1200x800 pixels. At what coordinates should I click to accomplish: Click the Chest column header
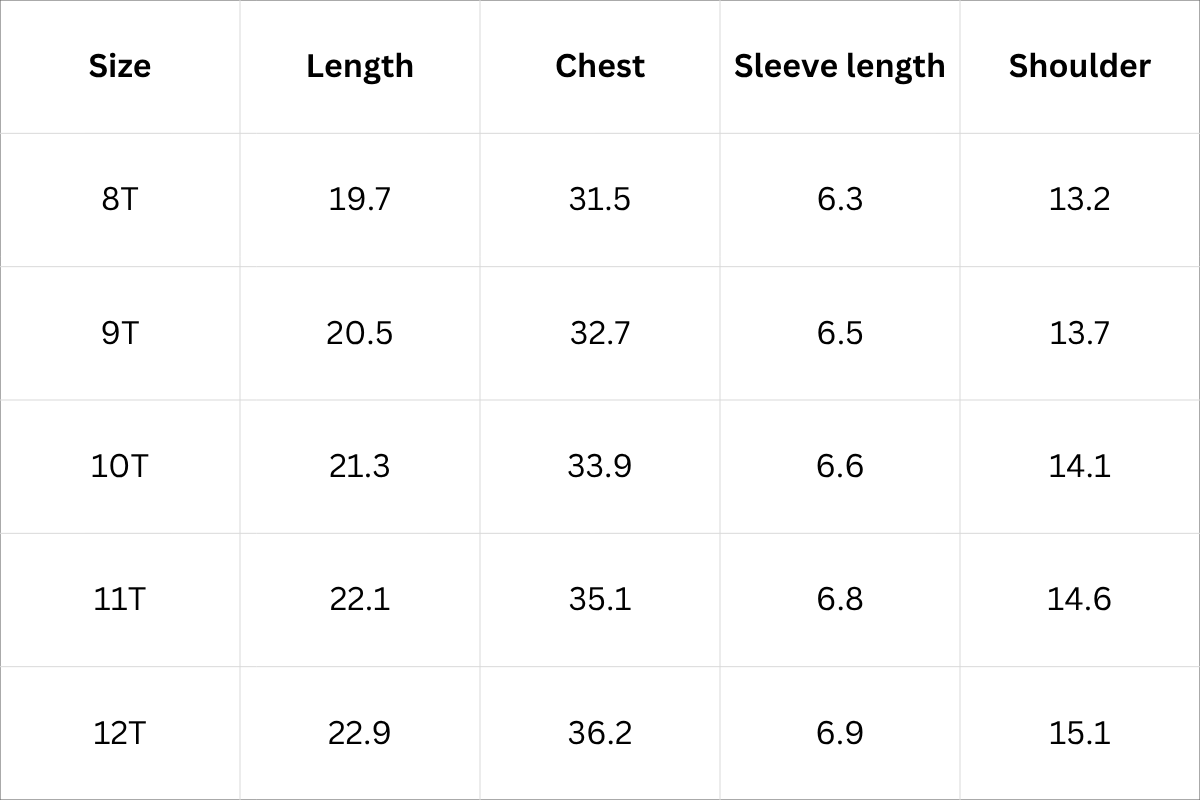600,66
